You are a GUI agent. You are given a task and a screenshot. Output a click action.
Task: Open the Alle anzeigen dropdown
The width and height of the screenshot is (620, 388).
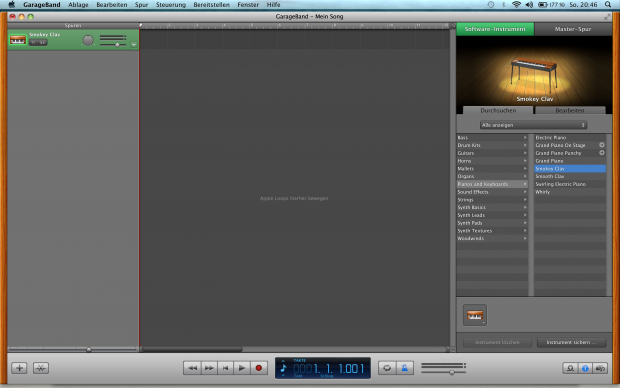[533, 125]
